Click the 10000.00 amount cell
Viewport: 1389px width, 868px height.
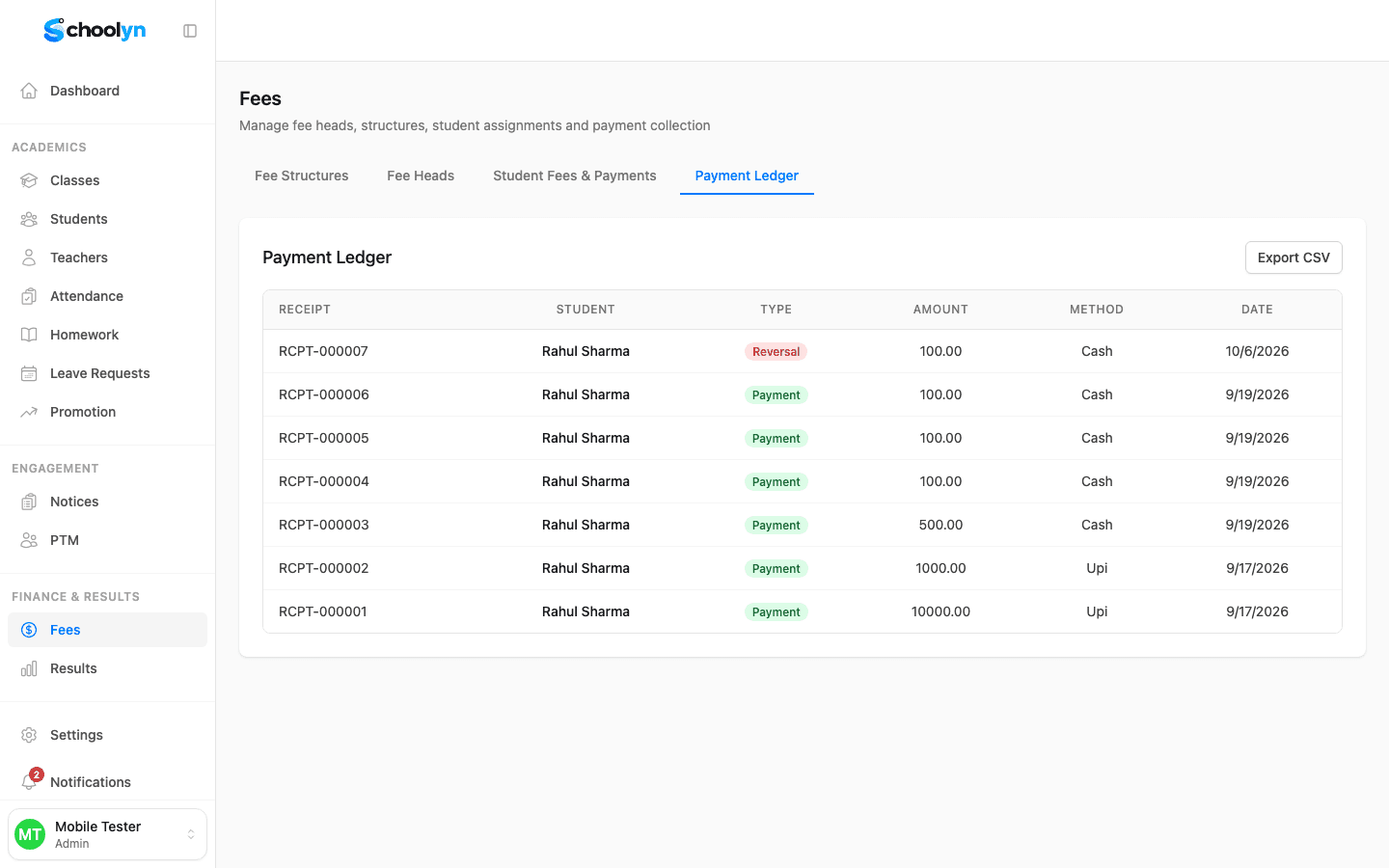point(940,611)
